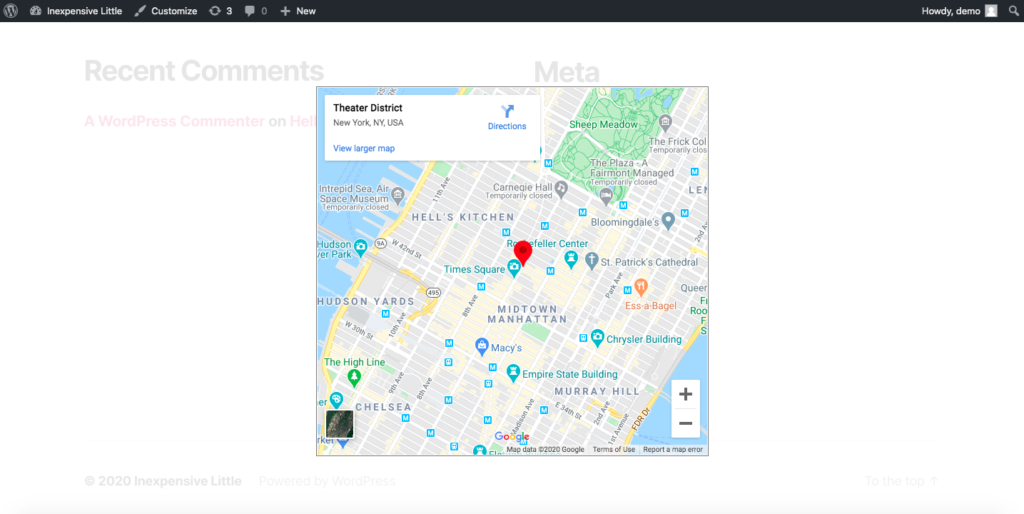Open the comments bubble icon
1024x514 pixels.
(255, 11)
